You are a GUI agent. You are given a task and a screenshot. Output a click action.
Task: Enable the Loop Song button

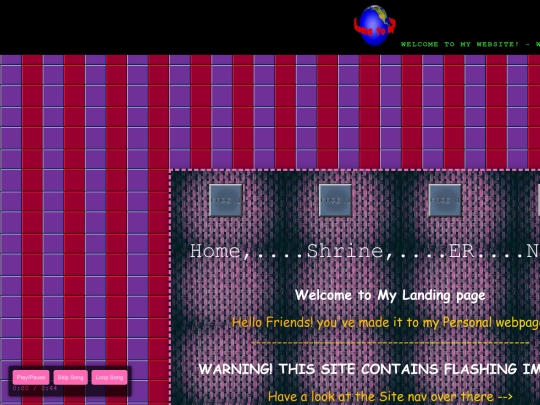pyautogui.click(x=109, y=377)
